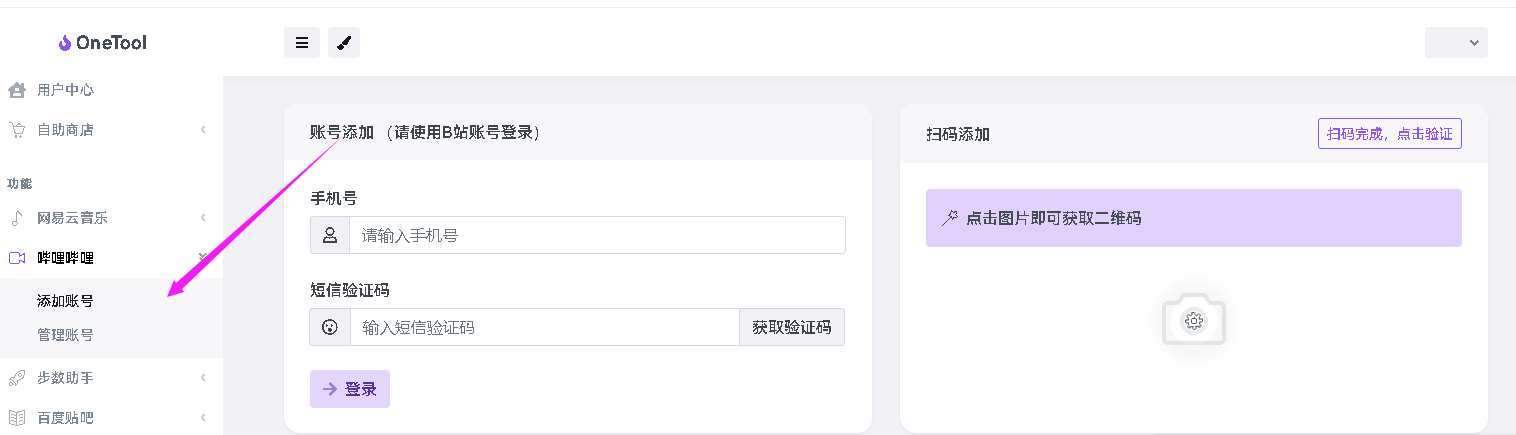This screenshot has height=435, width=1516.
Task: Open the top-right user dropdown
Action: pos(1456,42)
